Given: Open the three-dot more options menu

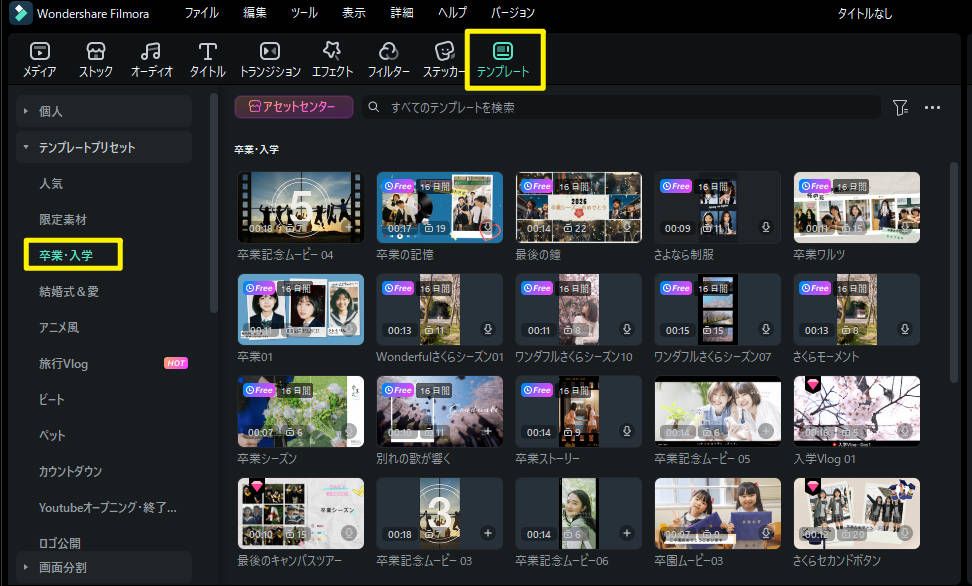Looking at the screenshot, I should (x=932, y=108).
